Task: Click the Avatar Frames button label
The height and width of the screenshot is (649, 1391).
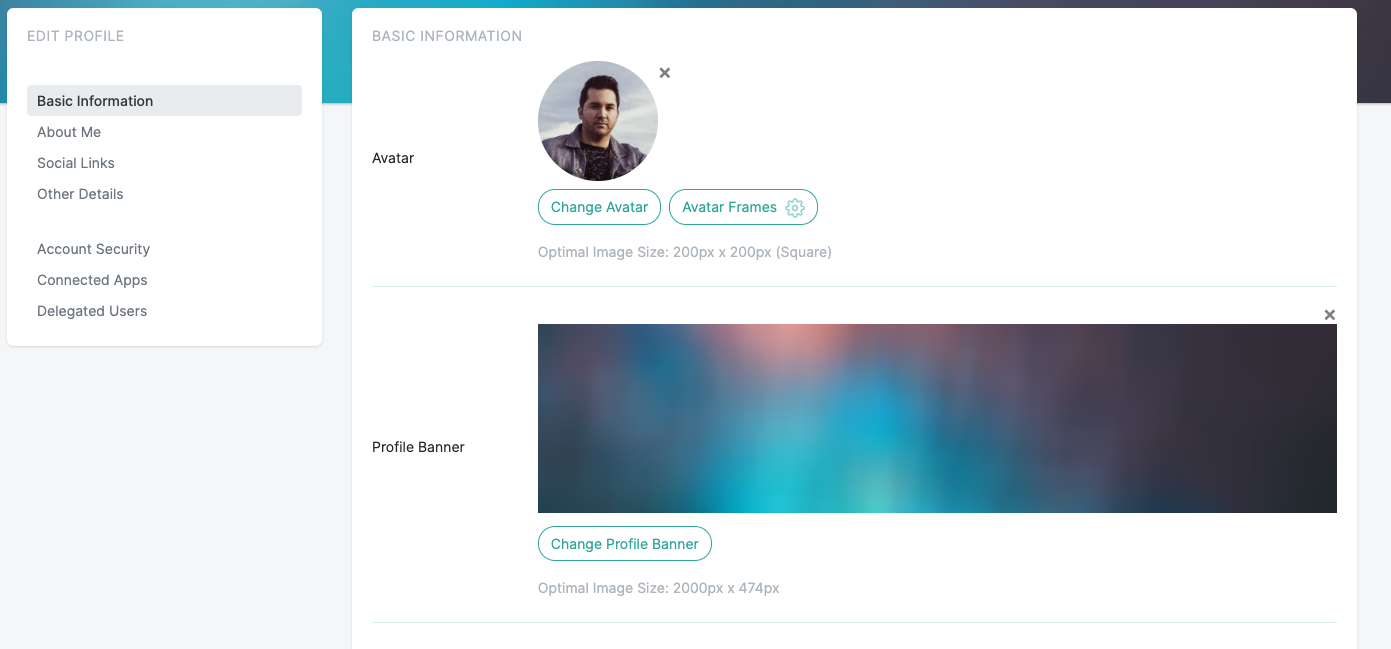Action: click(729, 207)
